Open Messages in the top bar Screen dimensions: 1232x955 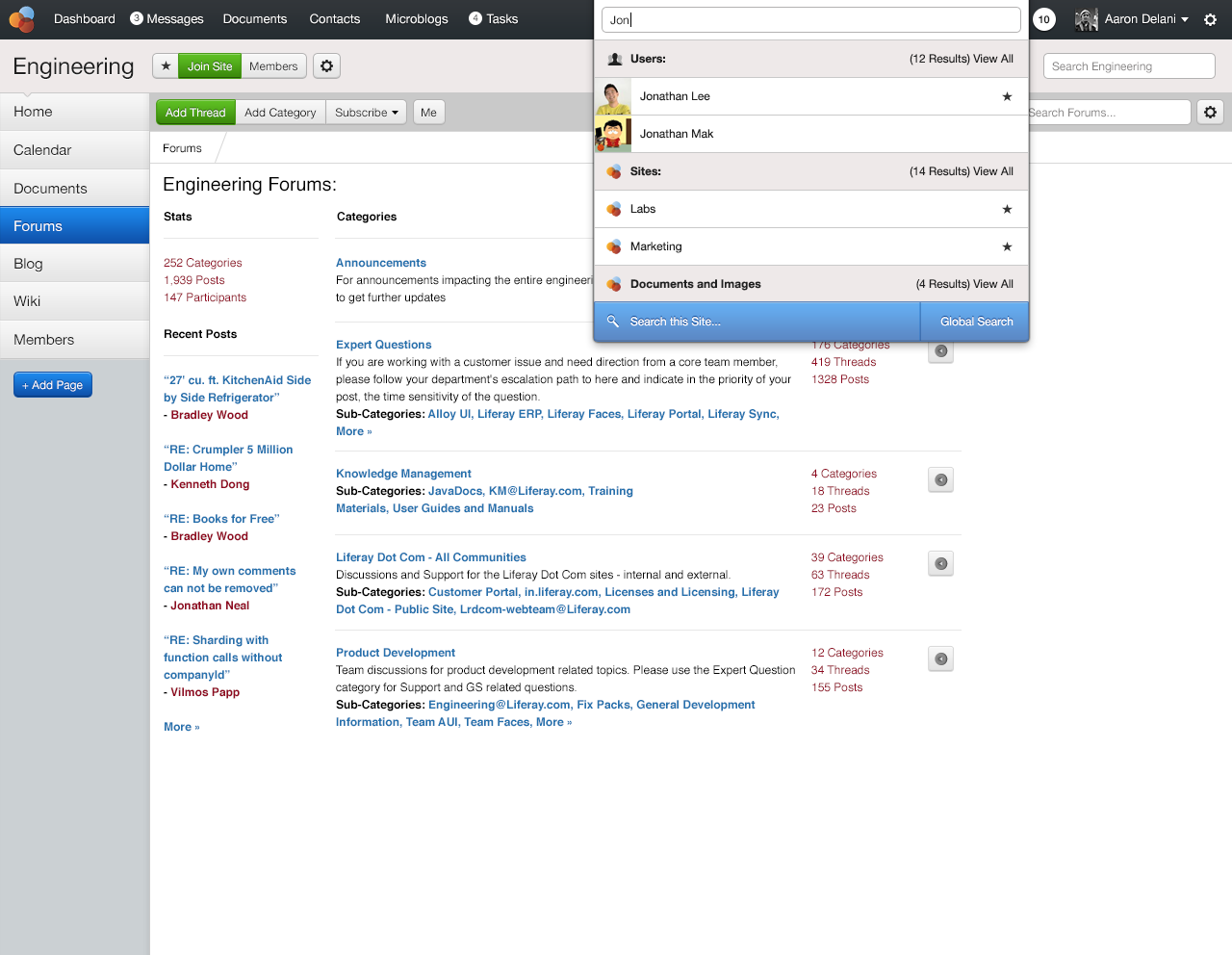tap(167, 19)
